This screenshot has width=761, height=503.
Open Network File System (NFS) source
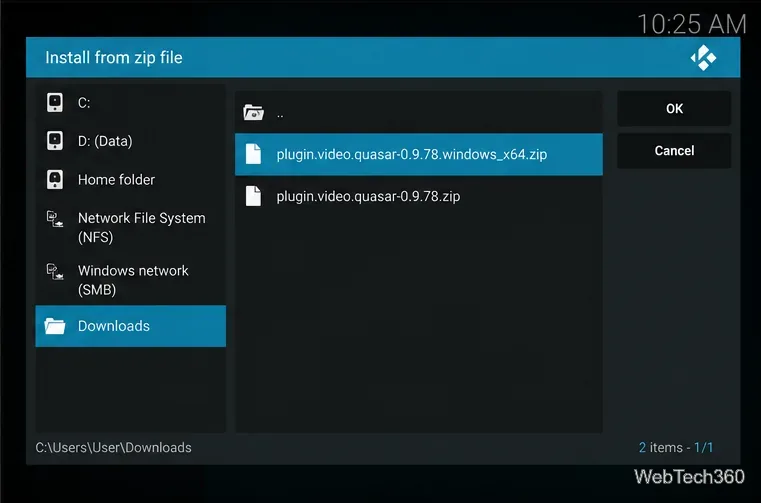131,227
